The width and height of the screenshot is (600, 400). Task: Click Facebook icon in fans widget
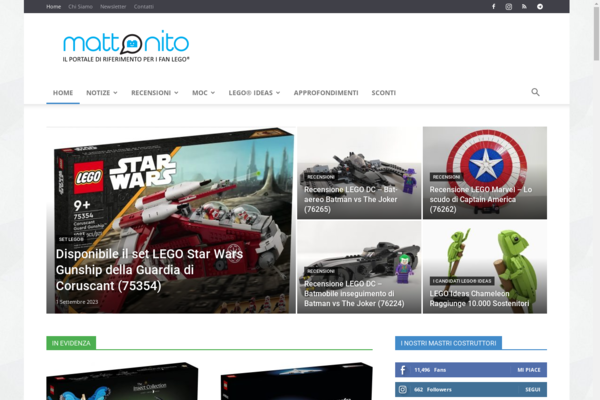(403, 370)
